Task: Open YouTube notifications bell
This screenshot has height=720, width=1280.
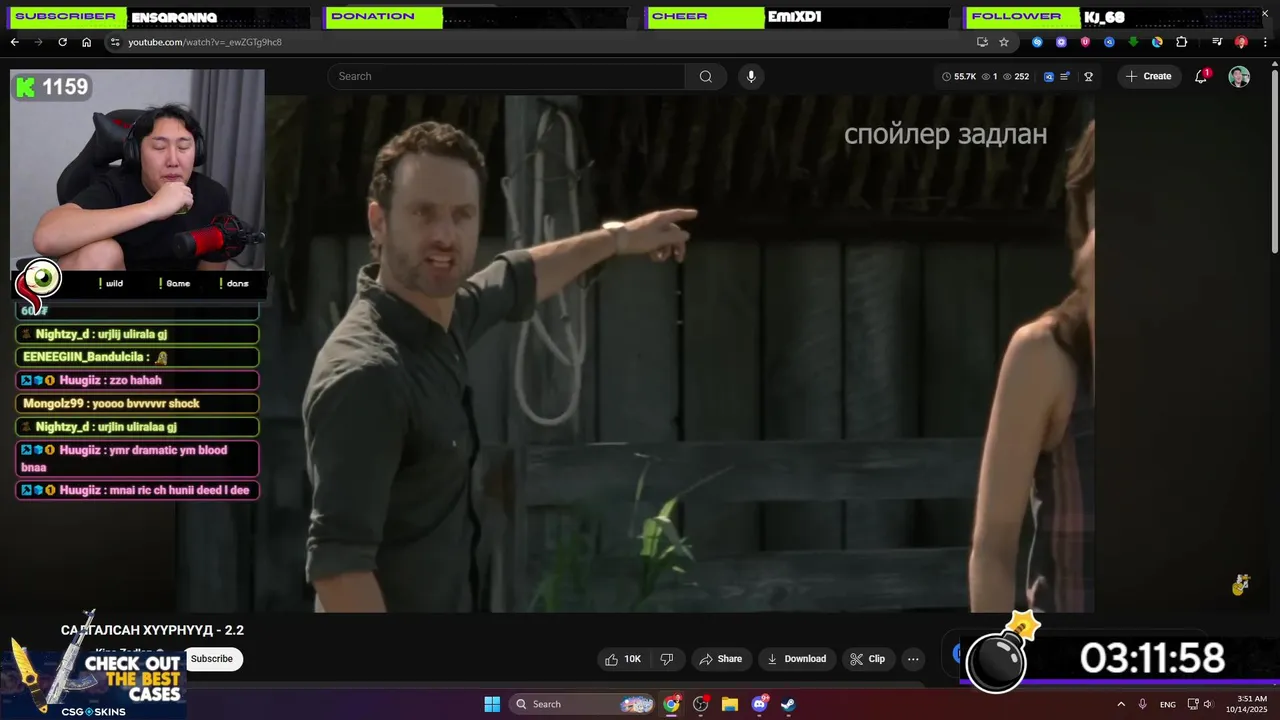Action: point(1202,76)
